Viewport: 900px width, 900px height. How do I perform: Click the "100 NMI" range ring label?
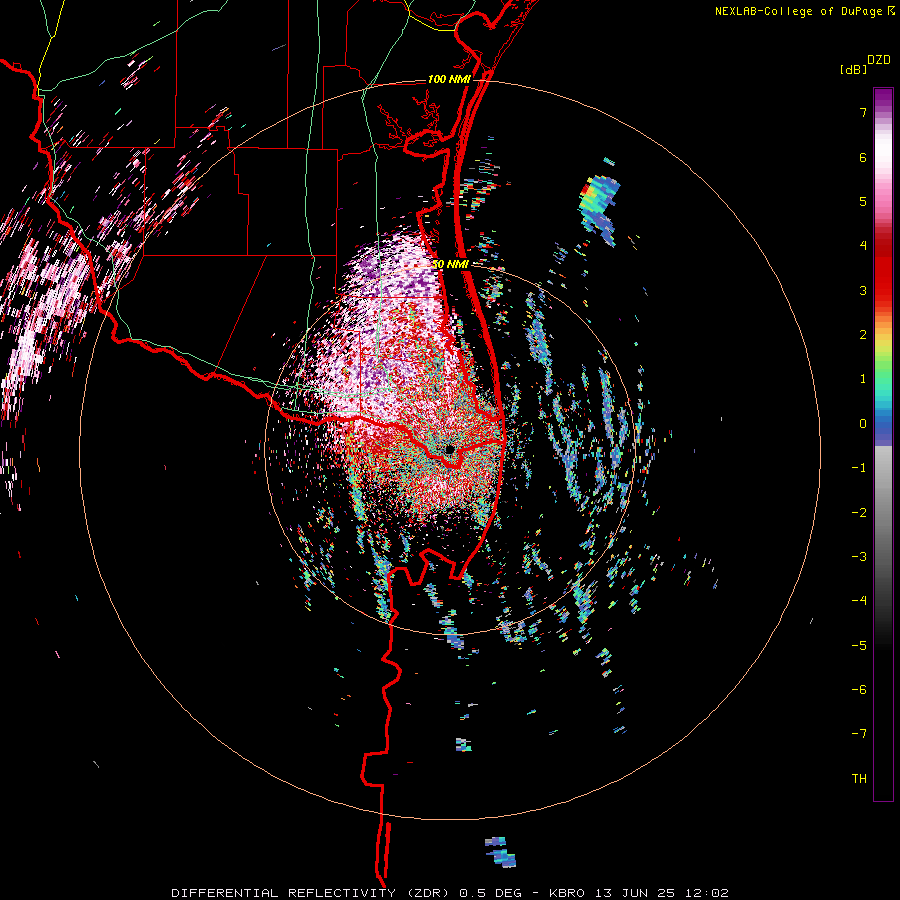(x=449, y=79)
